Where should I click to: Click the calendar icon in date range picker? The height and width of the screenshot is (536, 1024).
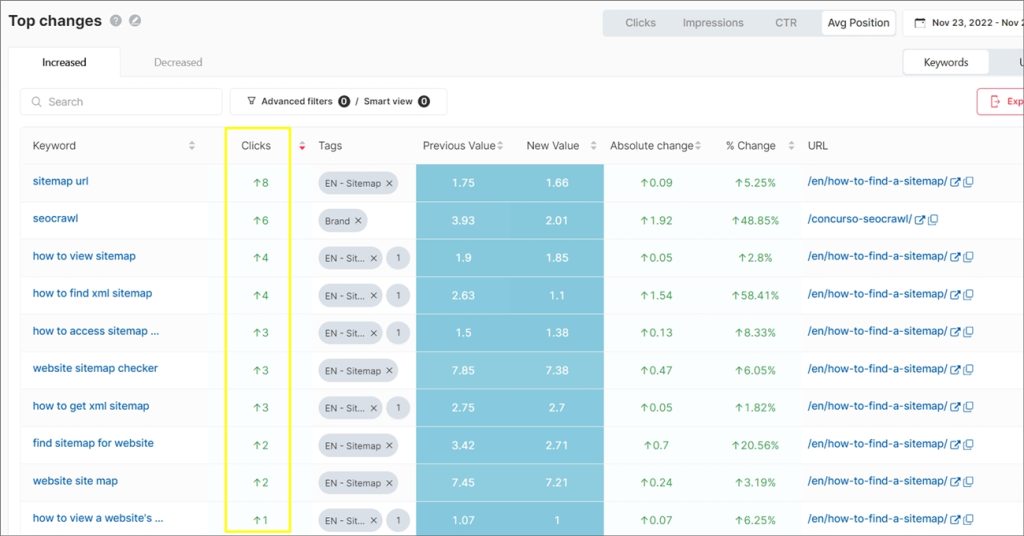[x=920, y=23]
